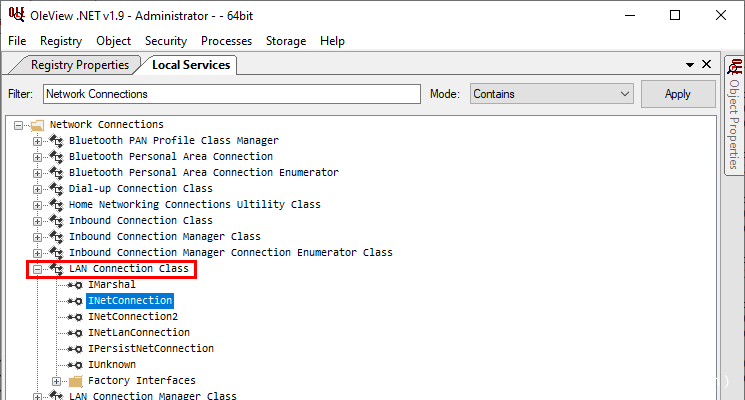Open the Registry menu
The height and width of the screenshot is (400, 745).
point(61,41)
